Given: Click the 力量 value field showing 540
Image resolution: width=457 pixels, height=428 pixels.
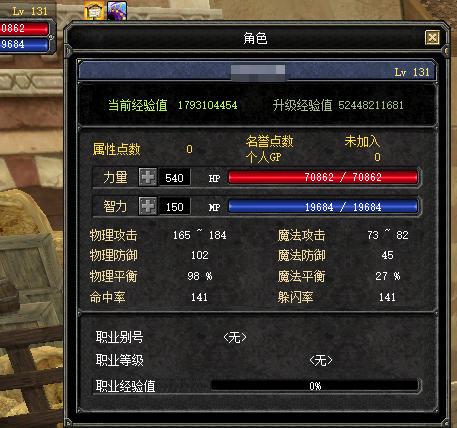Looking at the screenshot, I should [x=174, y=177].
